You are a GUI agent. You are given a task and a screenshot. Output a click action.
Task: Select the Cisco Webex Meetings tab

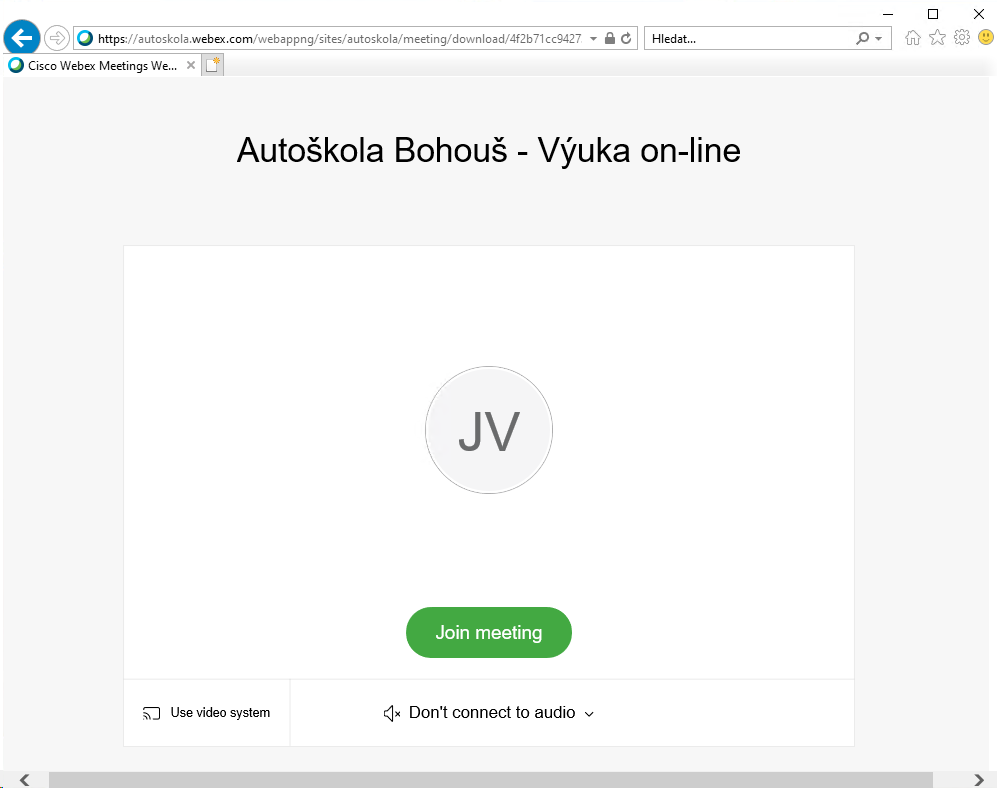click(x=102, y=66)
